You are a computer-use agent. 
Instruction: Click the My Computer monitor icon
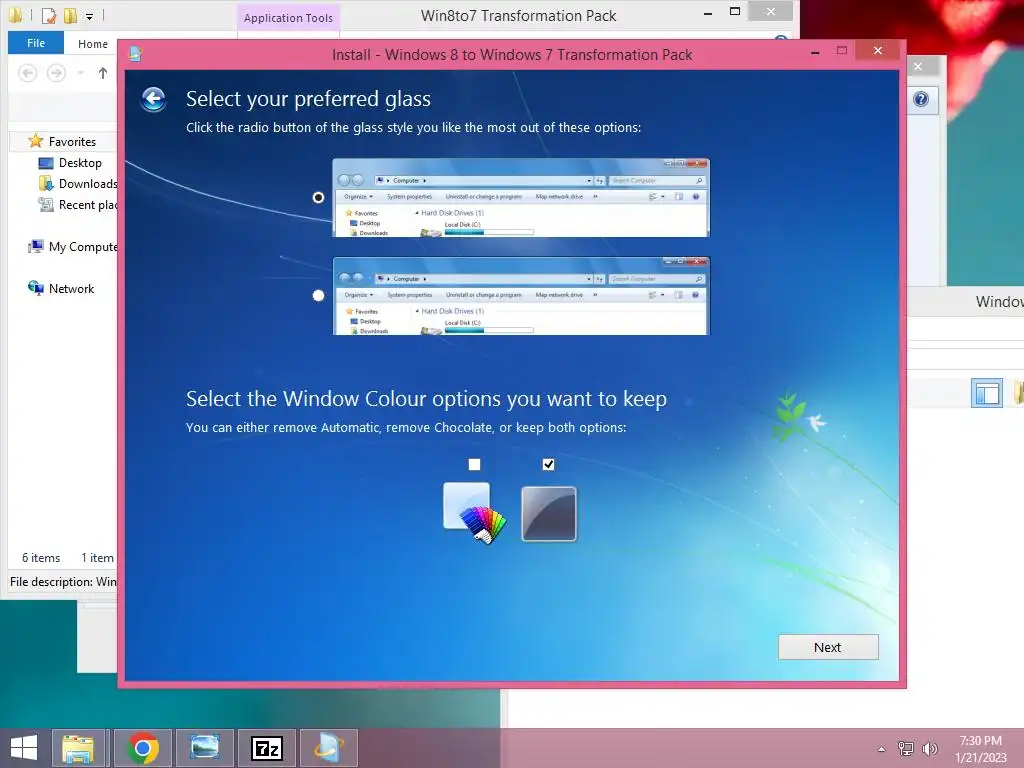pyautogui.click(x=35, y=246)
